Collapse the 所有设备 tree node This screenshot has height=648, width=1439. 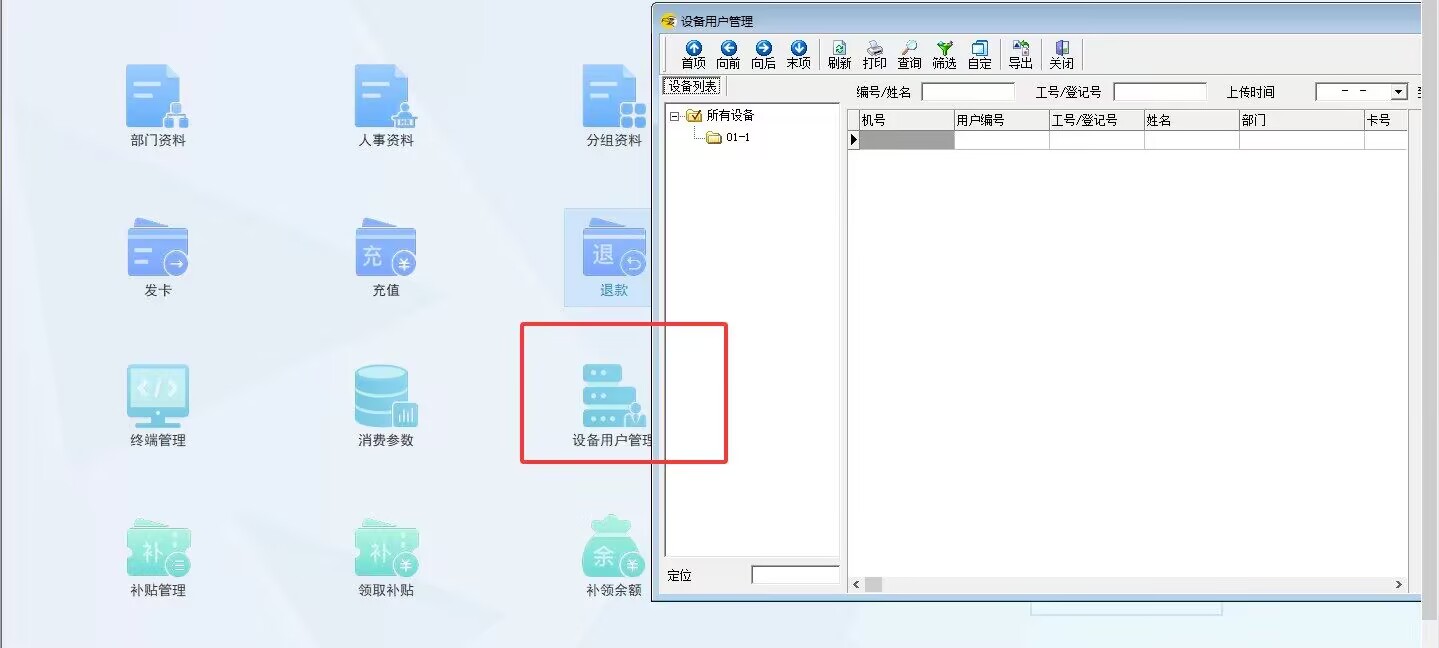click(x=674, y=116)
